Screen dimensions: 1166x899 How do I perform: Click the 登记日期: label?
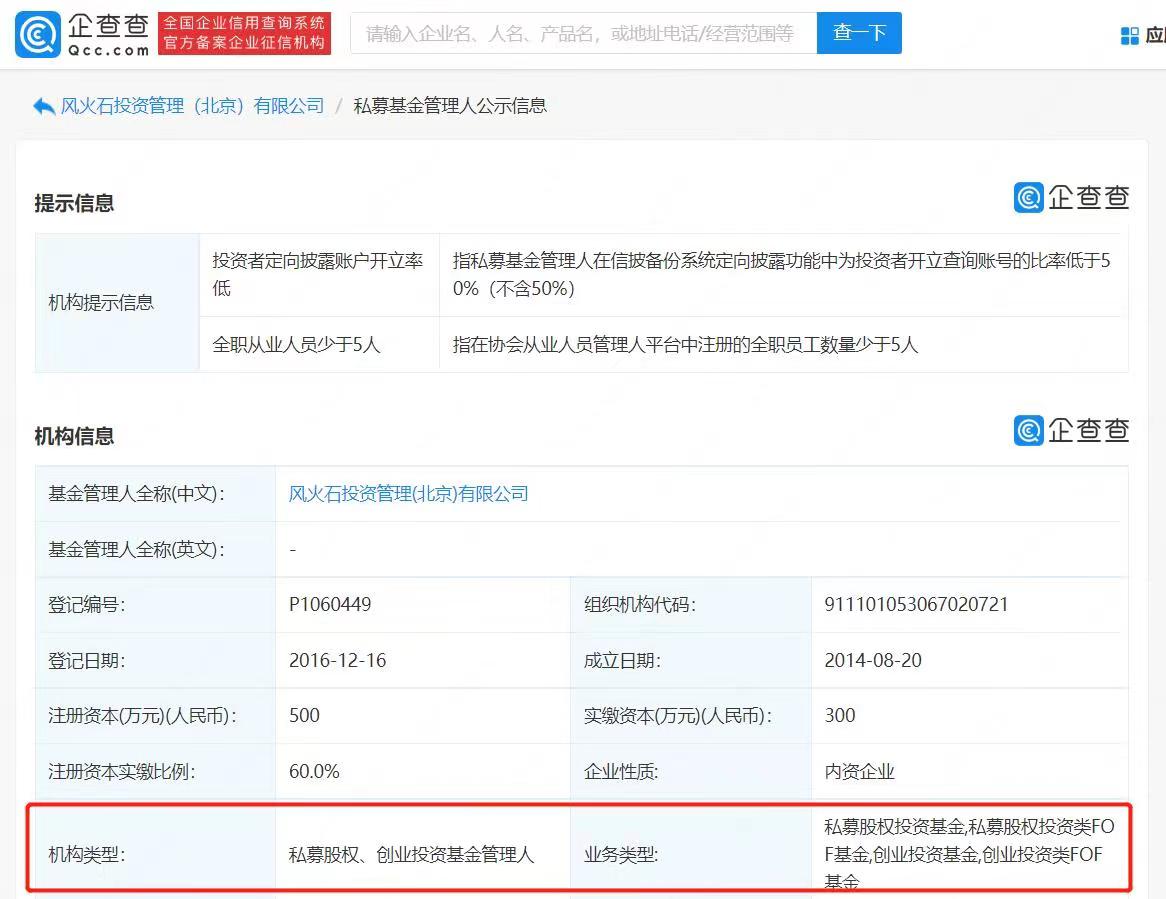coord(87,660)
